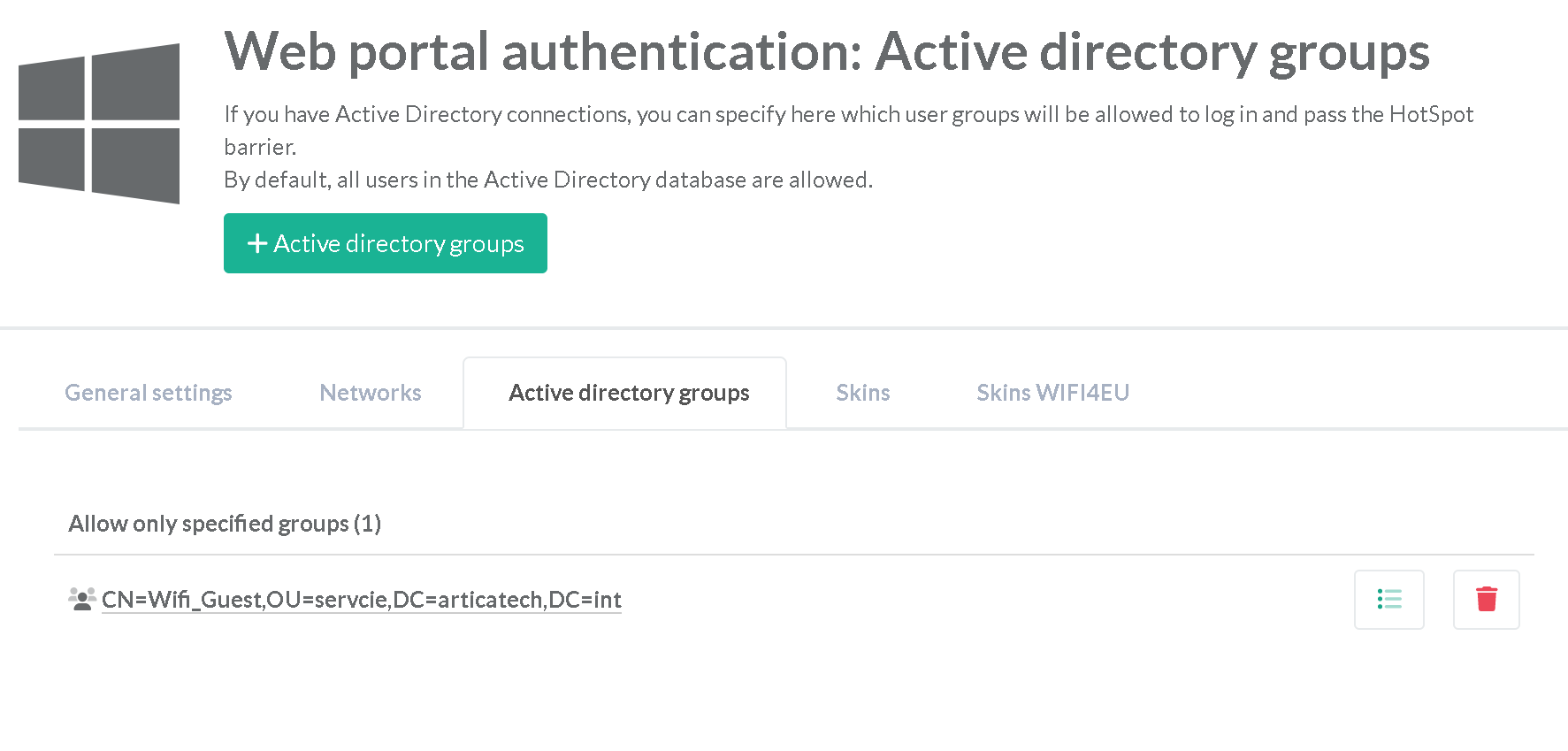Open the Networks tab
Screen dimensions: 1568x751
tap(371, 393)
